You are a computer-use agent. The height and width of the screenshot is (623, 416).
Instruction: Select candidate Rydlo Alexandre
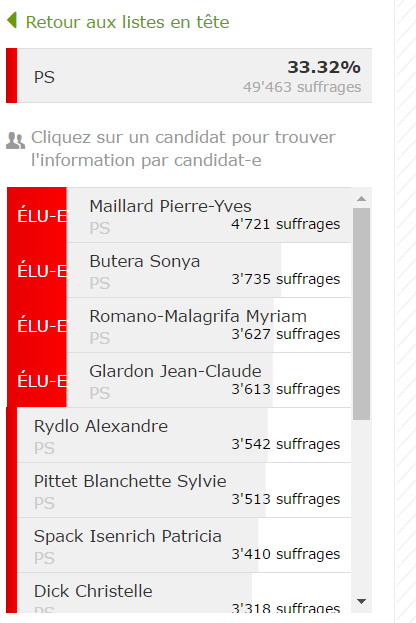click(x=184, y=435)
